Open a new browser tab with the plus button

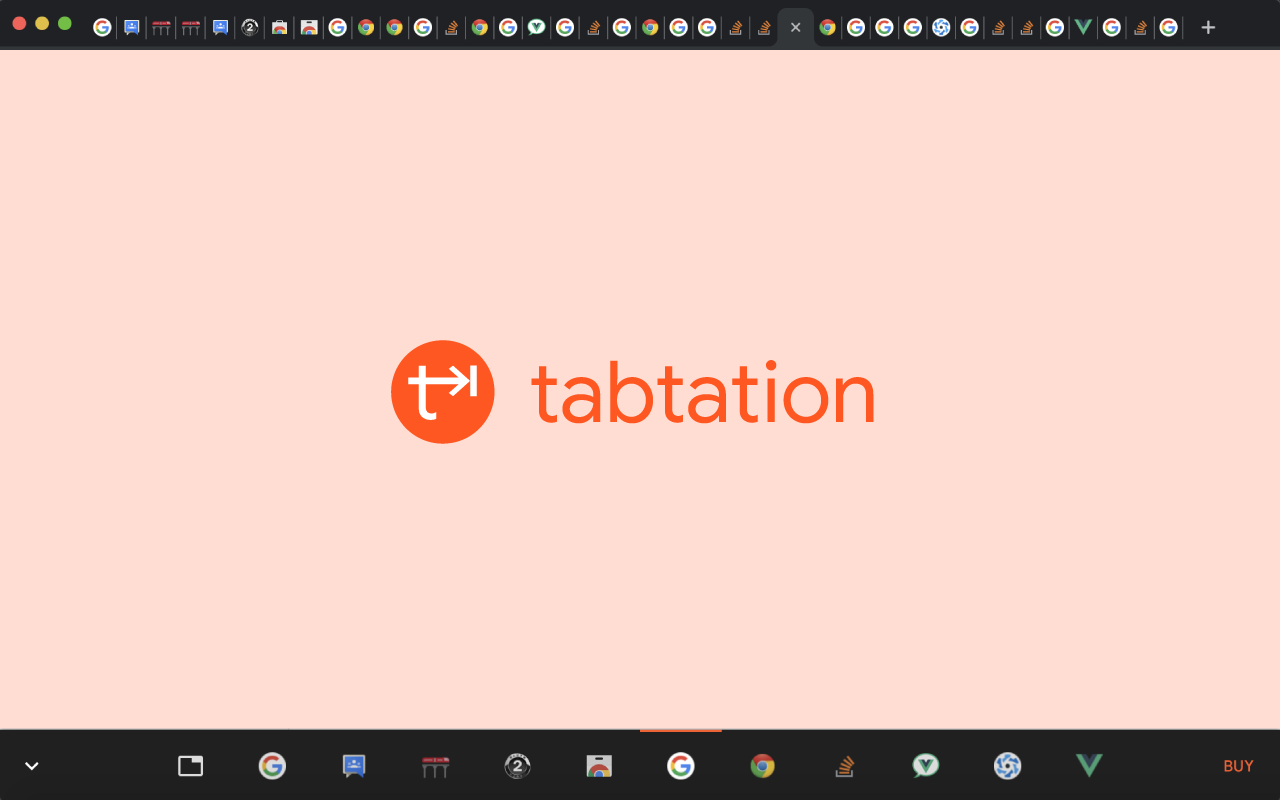(1208, 27)
